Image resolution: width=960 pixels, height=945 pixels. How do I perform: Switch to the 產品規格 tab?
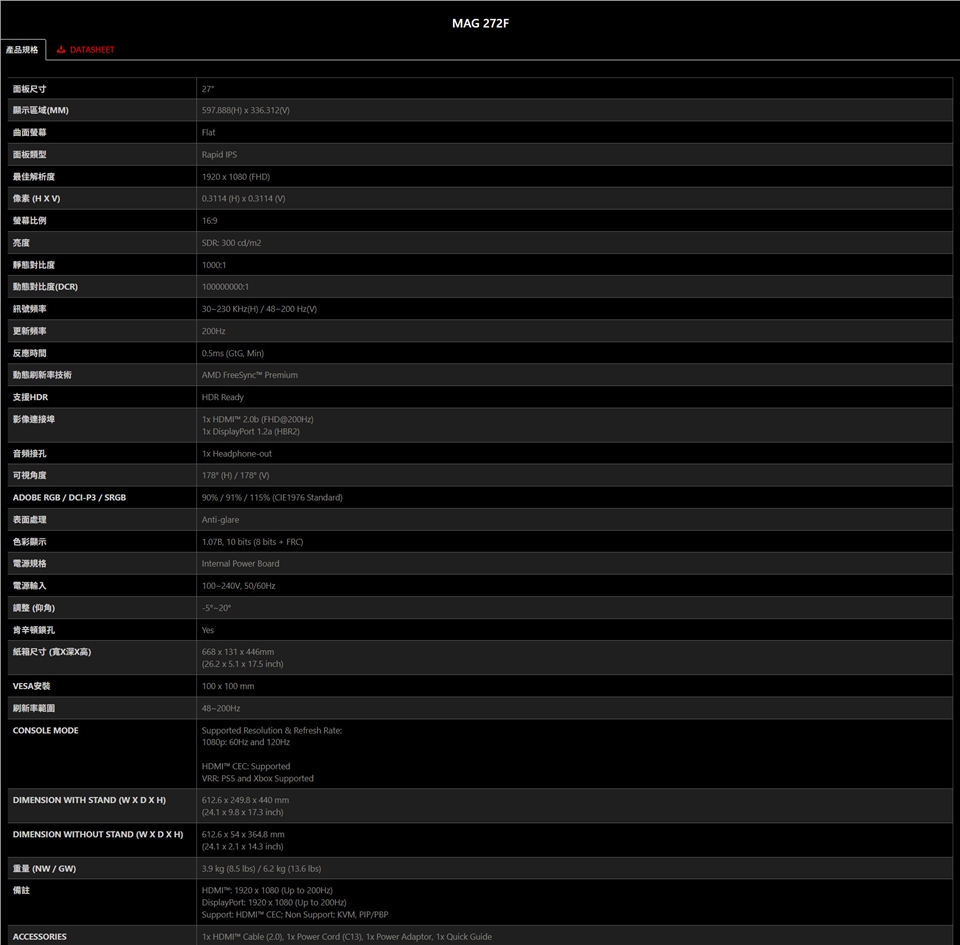click(x=22, y=49)
